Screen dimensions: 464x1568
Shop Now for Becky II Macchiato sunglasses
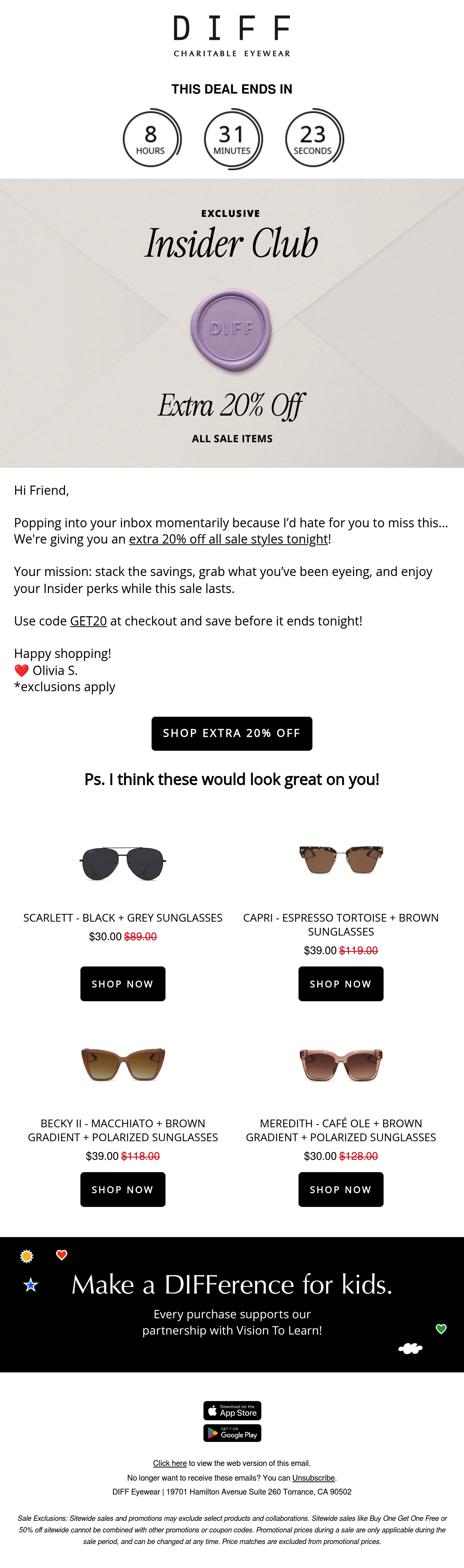pyautogui.click(x=123, y=1190)
